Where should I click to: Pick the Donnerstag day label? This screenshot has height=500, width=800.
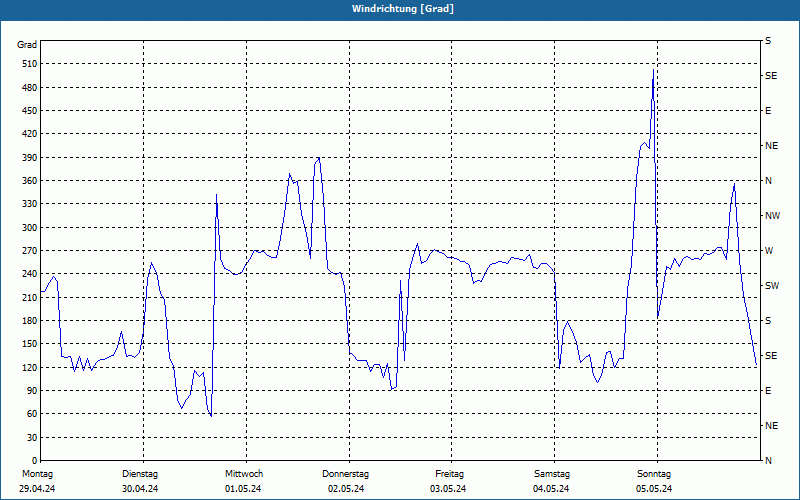click(x=345, y=474)
